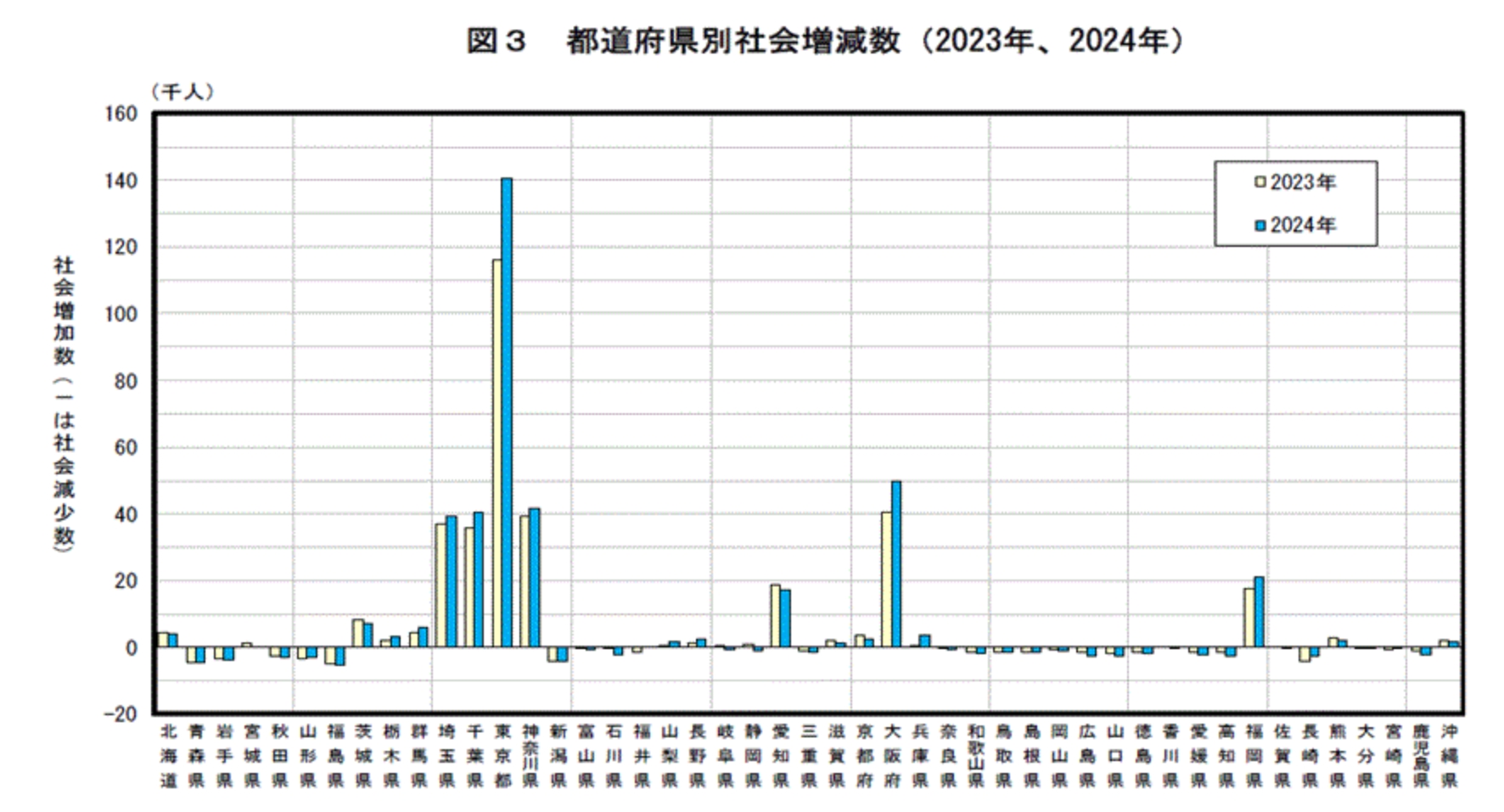Click the 東京都 x-axis label

point(502,755)
